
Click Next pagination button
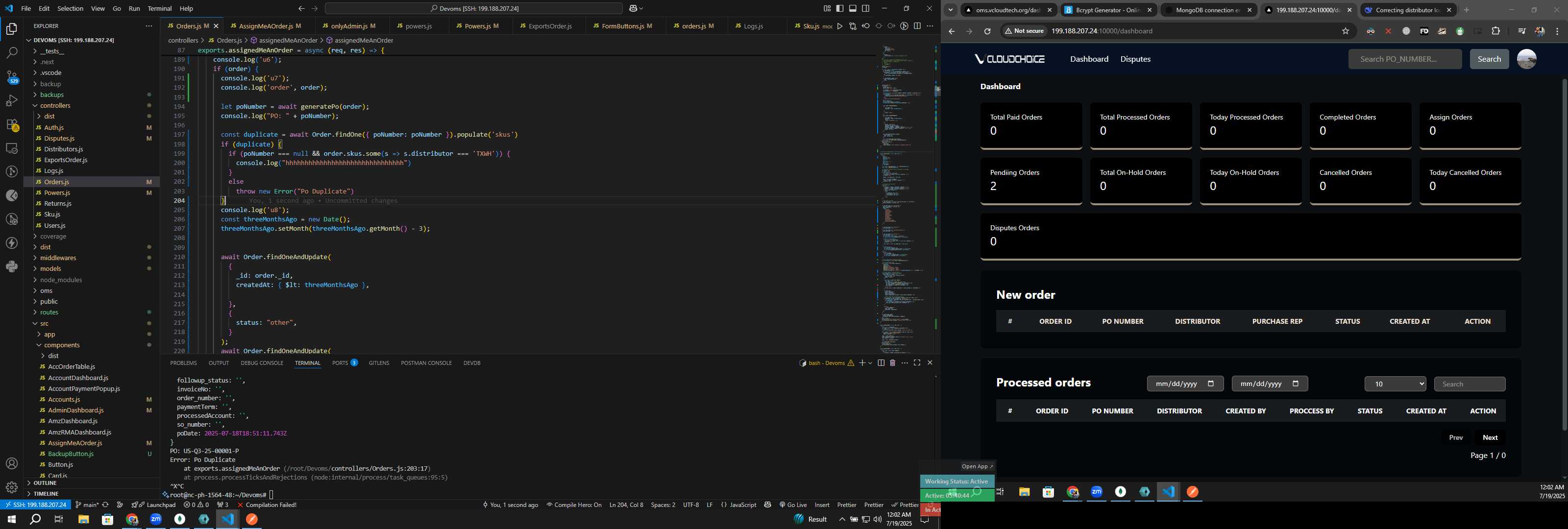(1490, 438)
